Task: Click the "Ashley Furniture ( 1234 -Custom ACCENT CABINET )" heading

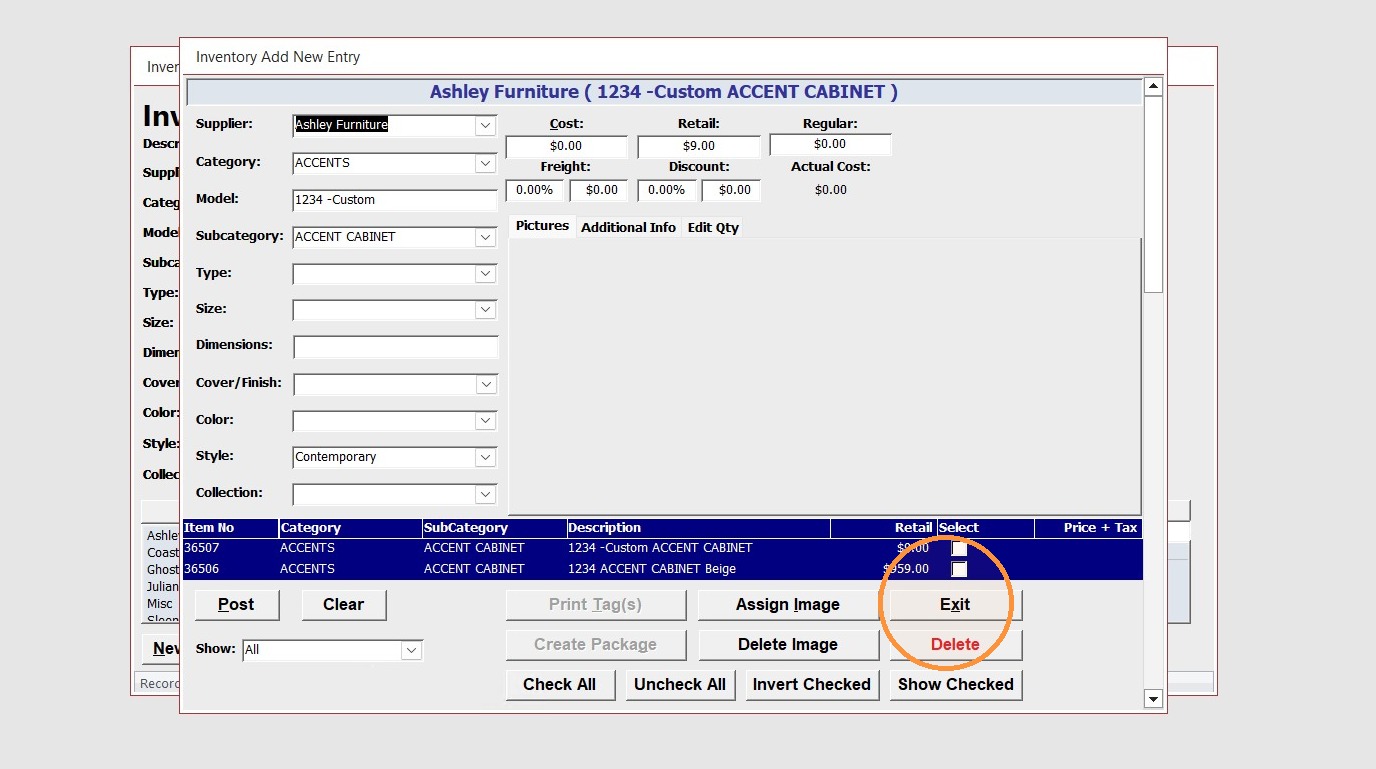Action: [x=664, y=92]
